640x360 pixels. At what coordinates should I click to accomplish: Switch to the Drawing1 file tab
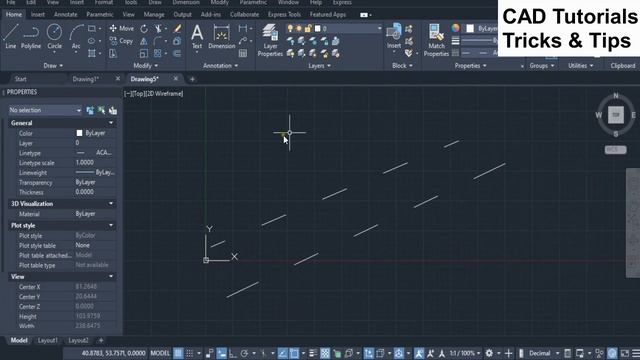click(86, 79)
